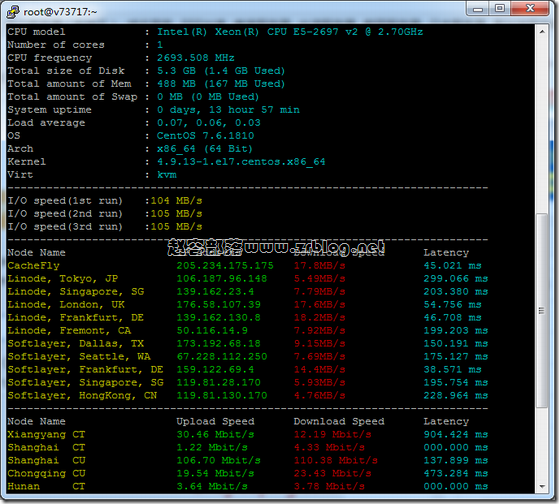559x504 pixels.
Task: Click the Softlayer, Seattle, WA node name
Action: click(79, 357)
